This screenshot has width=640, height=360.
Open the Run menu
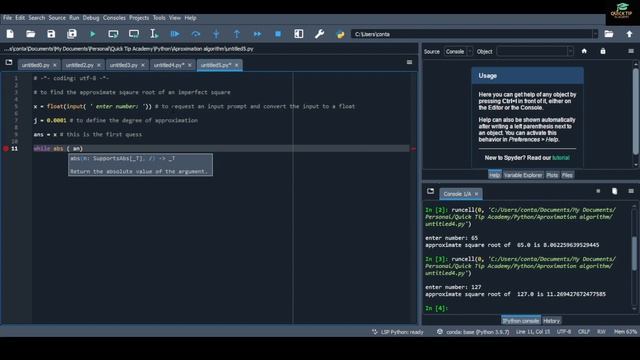click(74, 18)
